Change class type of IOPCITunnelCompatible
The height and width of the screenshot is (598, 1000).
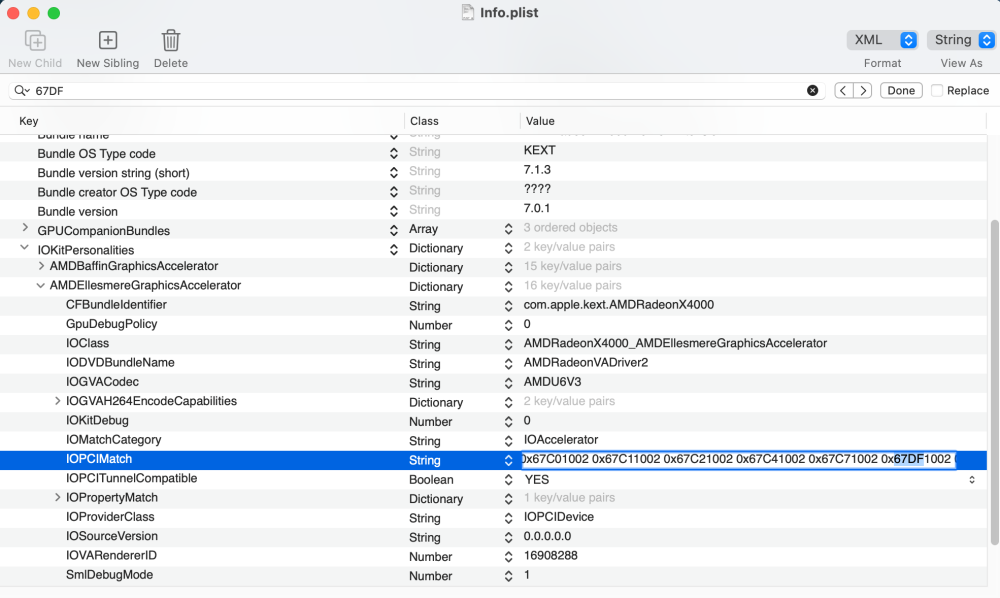click(508, 479)
